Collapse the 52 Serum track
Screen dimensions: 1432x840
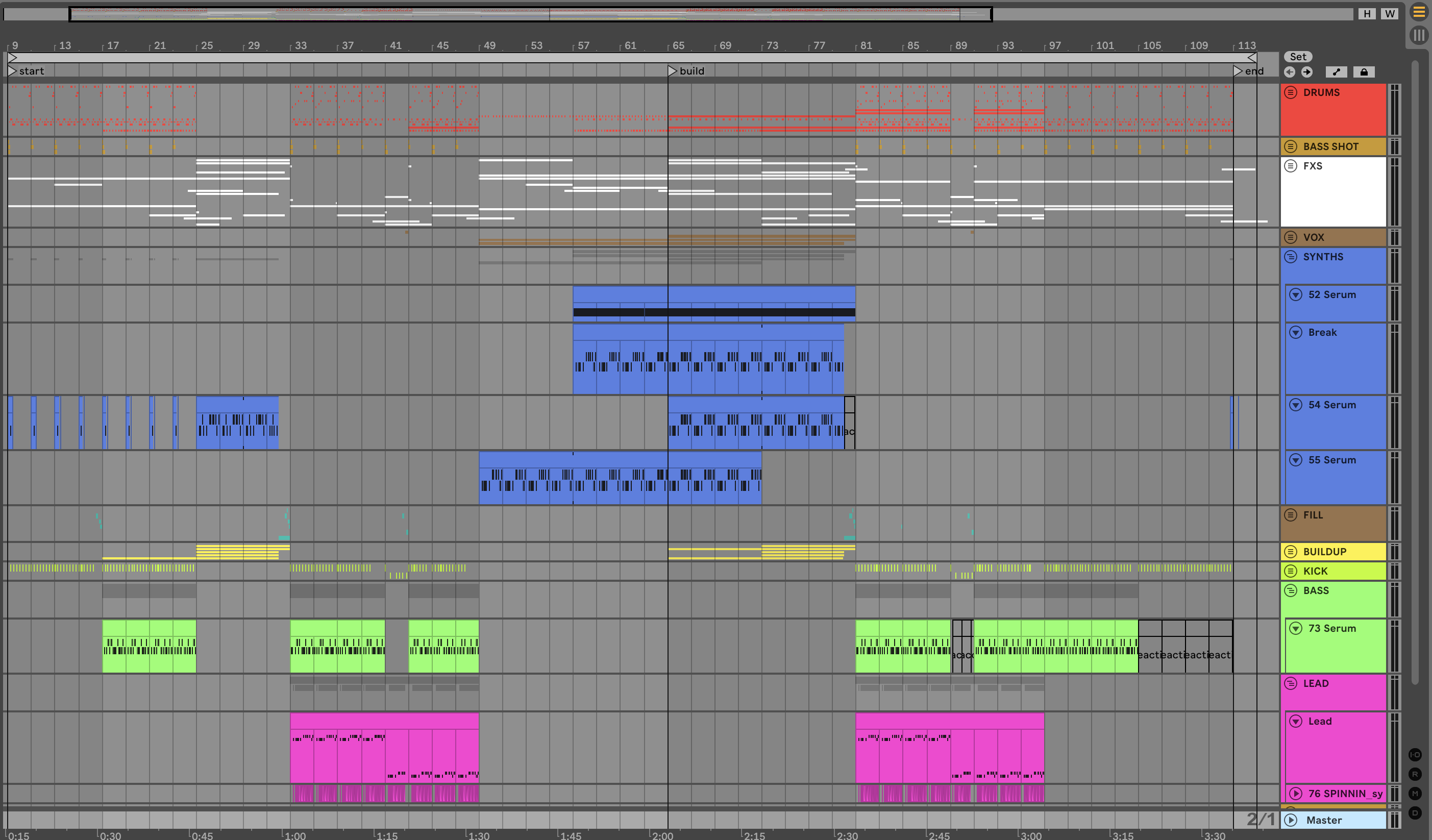point(1296,294)
